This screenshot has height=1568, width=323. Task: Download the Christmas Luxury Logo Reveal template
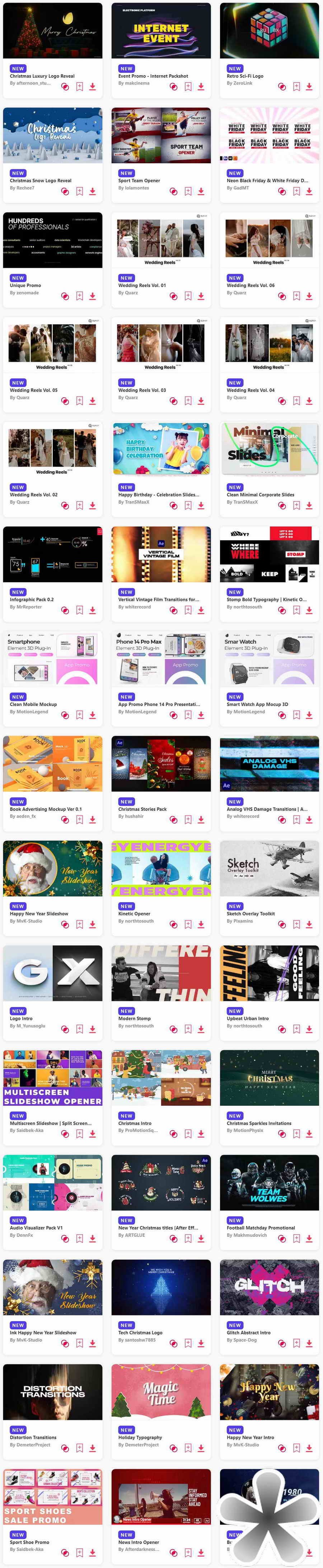tap(93, 87)
